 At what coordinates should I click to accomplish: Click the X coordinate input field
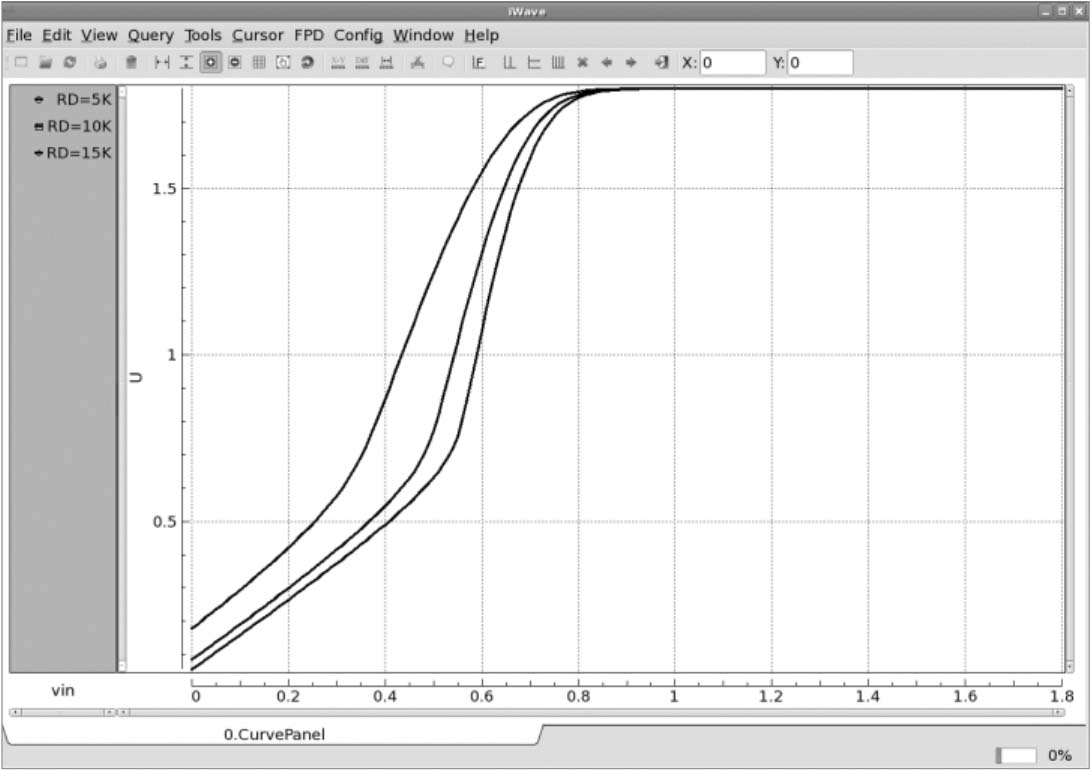coord(732,63)
